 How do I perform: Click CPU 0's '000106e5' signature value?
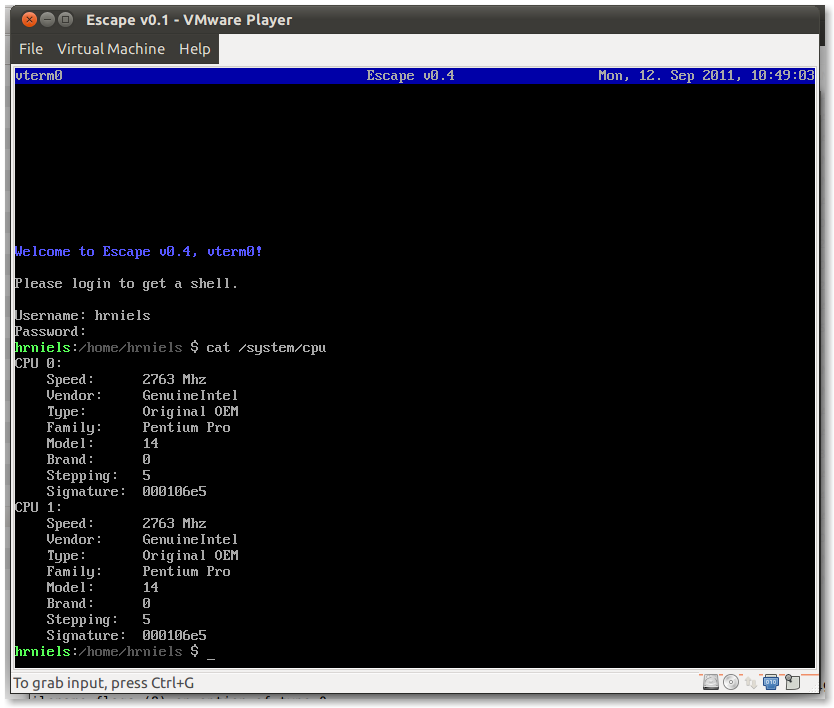(x=174, y=491)
